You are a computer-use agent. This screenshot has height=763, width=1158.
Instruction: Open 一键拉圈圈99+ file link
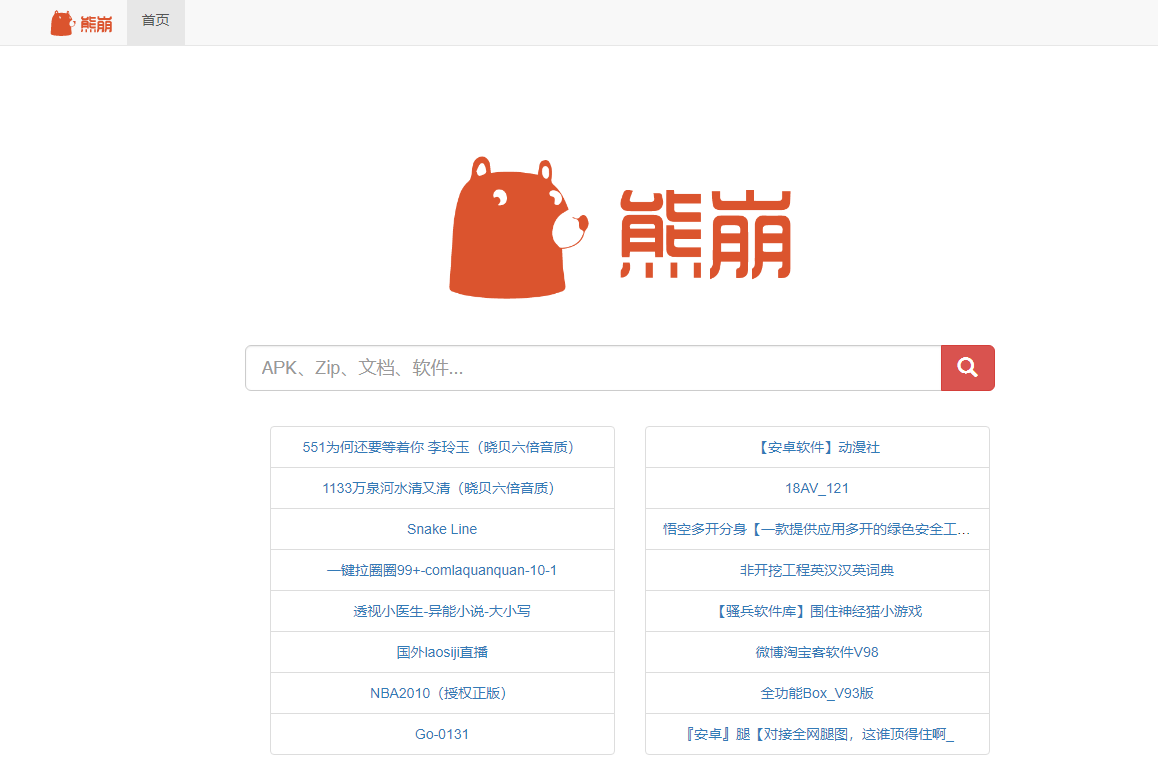coord(442,570)
